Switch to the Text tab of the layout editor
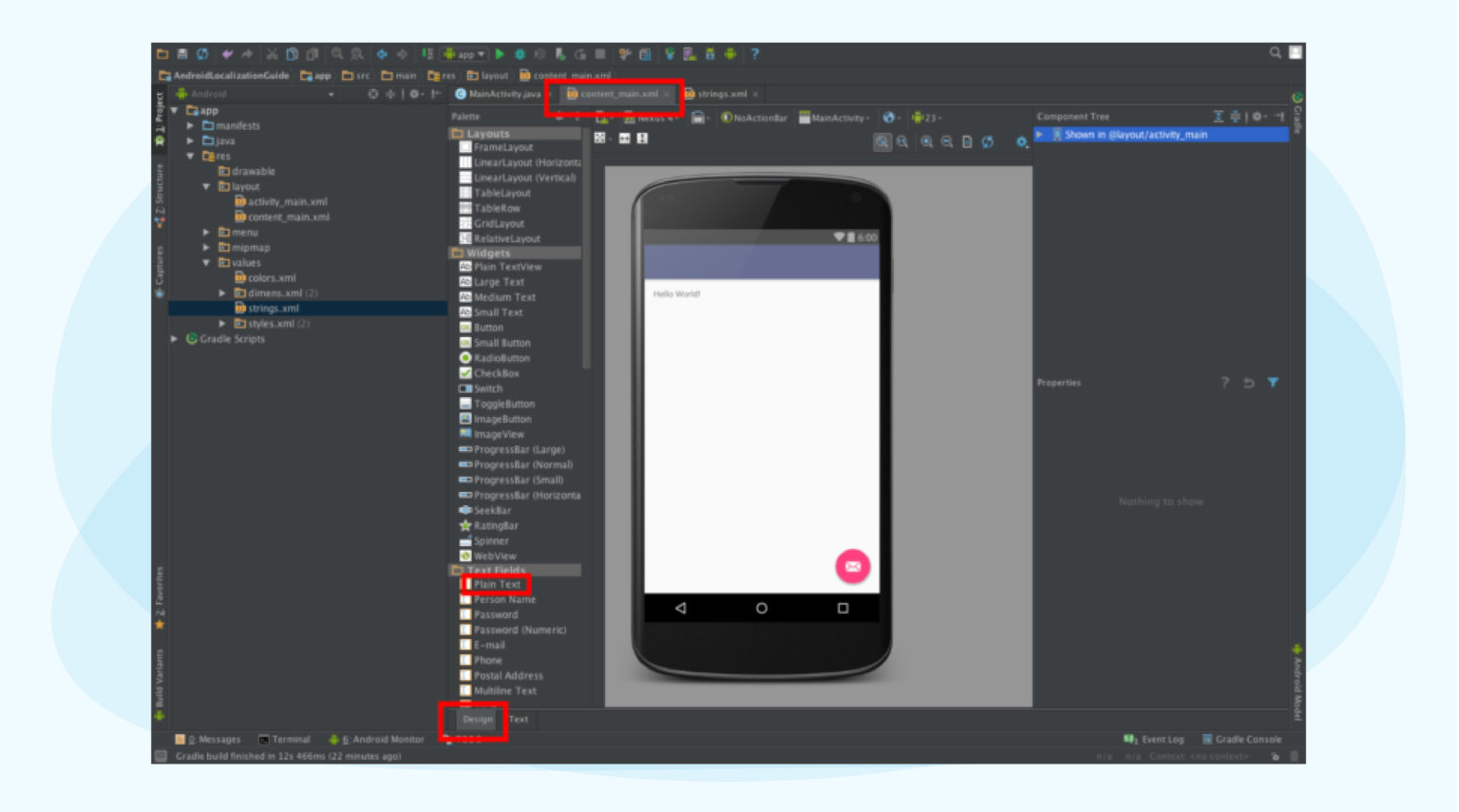Screen dimensions: 1459x812 (519, 719)
